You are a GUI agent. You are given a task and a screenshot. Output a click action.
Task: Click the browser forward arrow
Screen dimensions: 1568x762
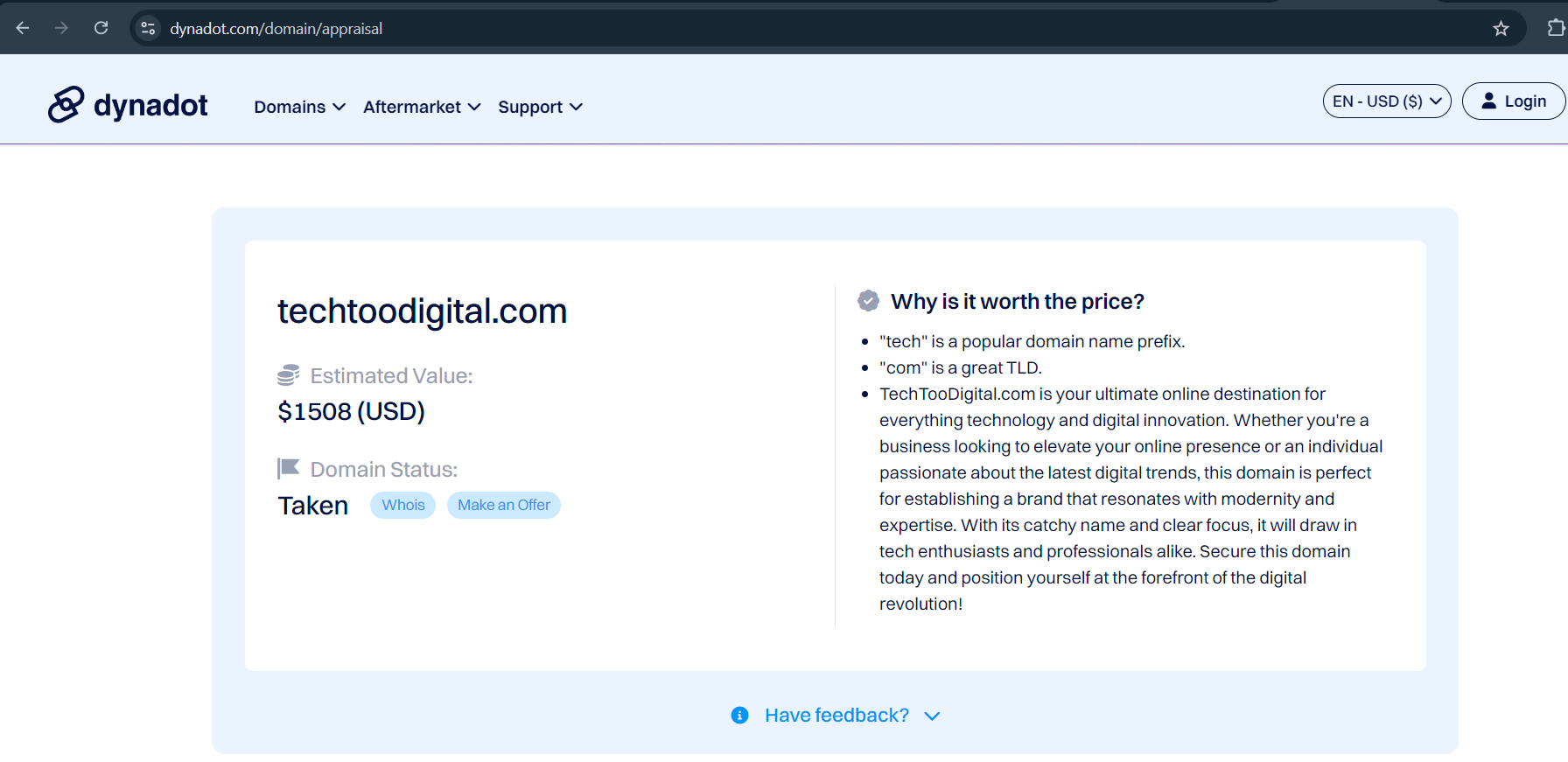pyautogui.click(x=61, y=28)
